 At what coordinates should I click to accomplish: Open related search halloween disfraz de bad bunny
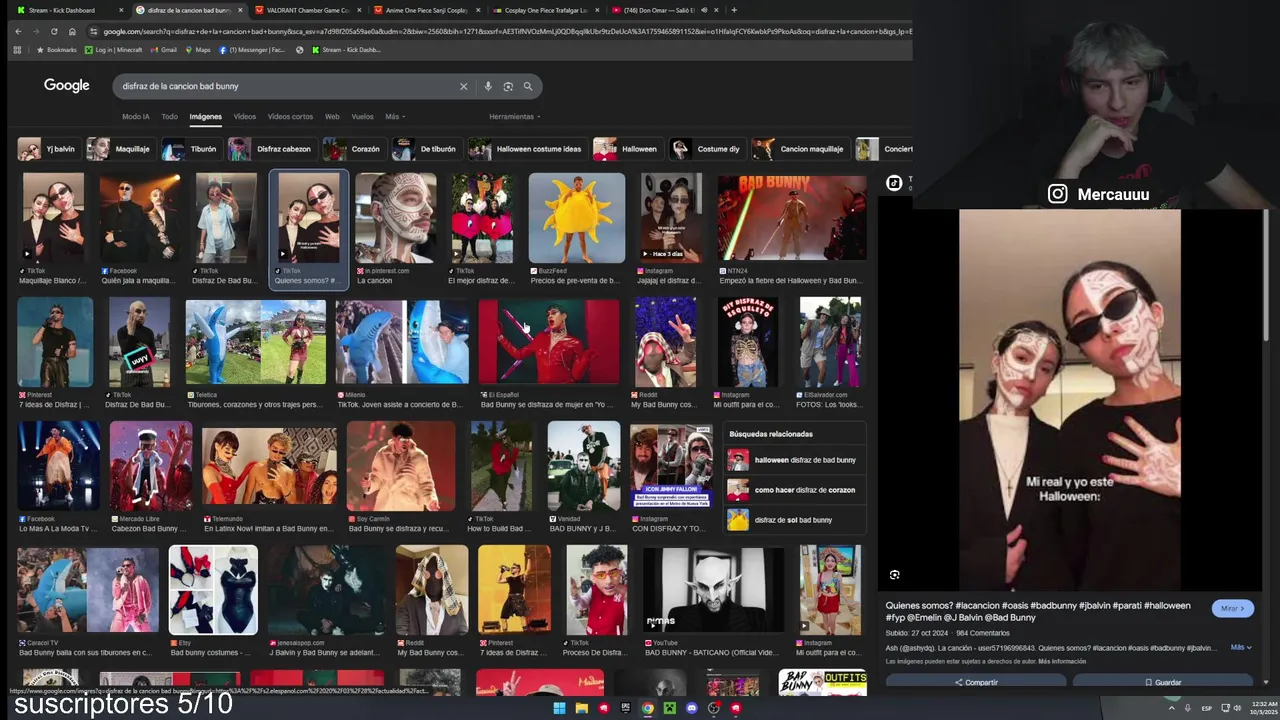tap(794, 460)
